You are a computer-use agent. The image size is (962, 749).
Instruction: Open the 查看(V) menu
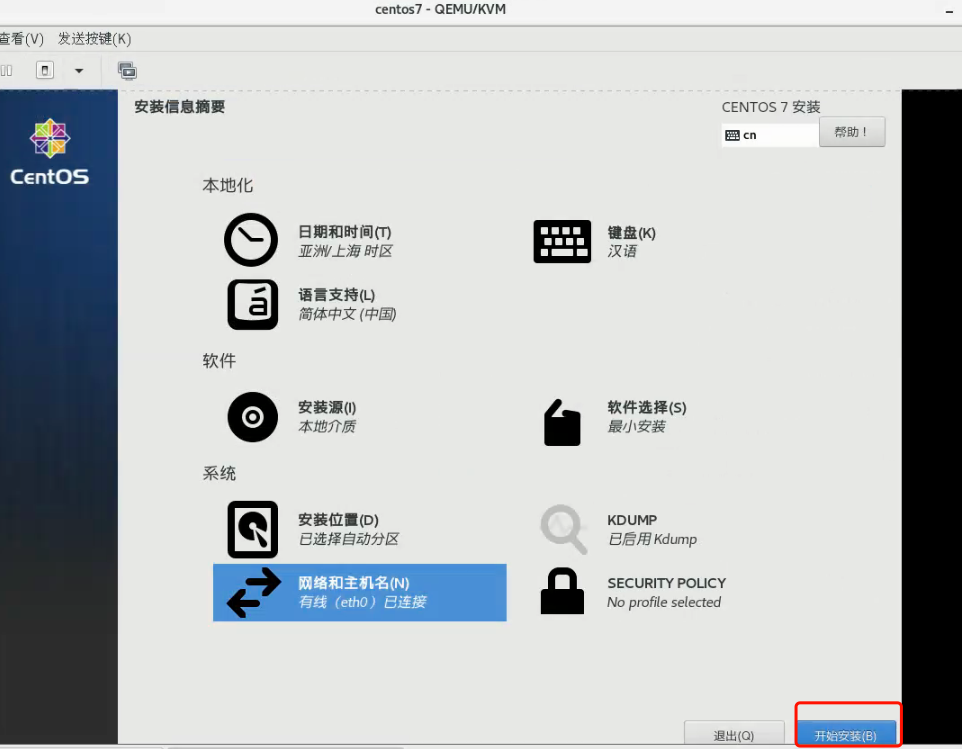(21, 39)
